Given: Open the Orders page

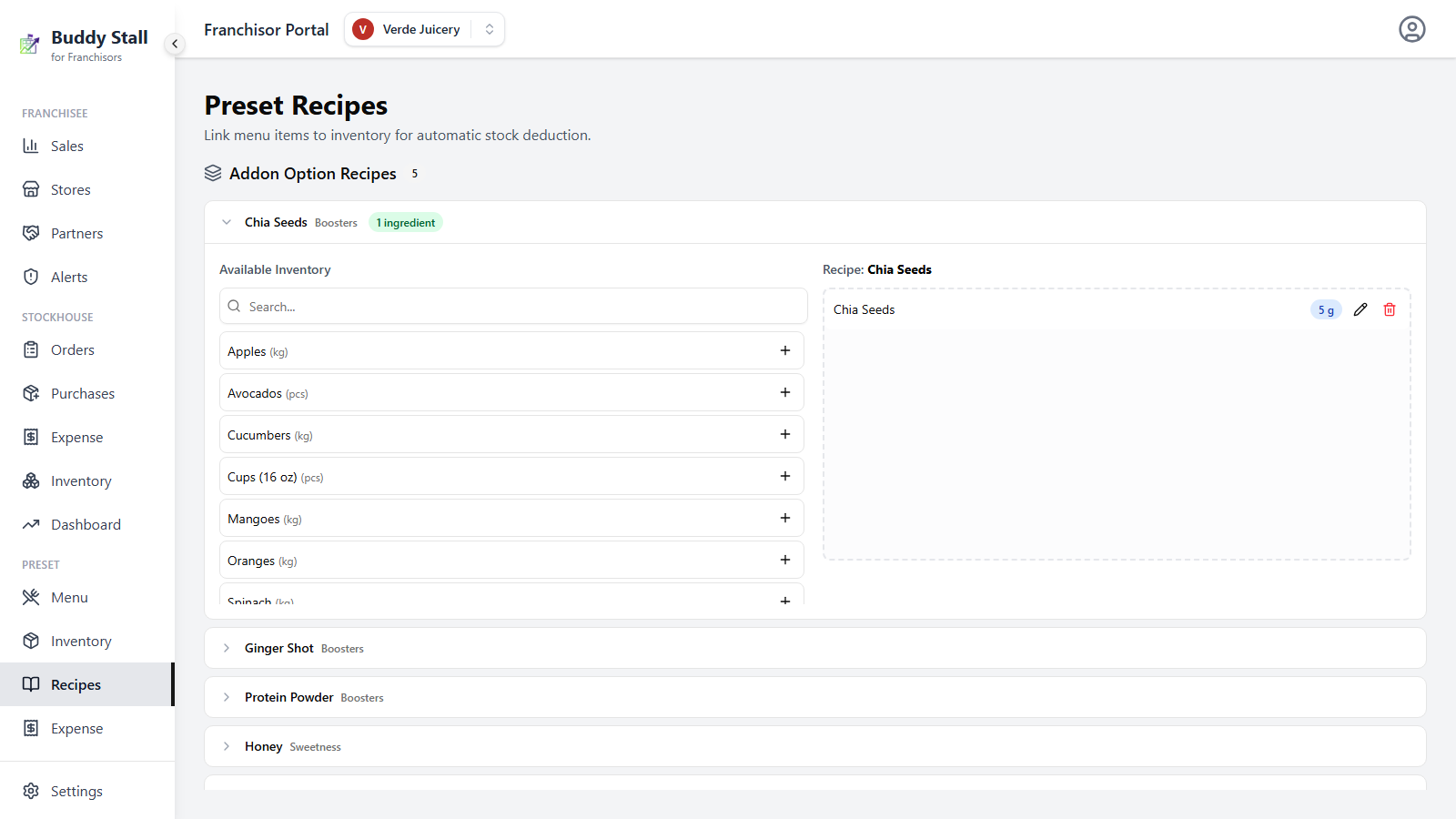Looking at the screenshot, I should 86,349.
